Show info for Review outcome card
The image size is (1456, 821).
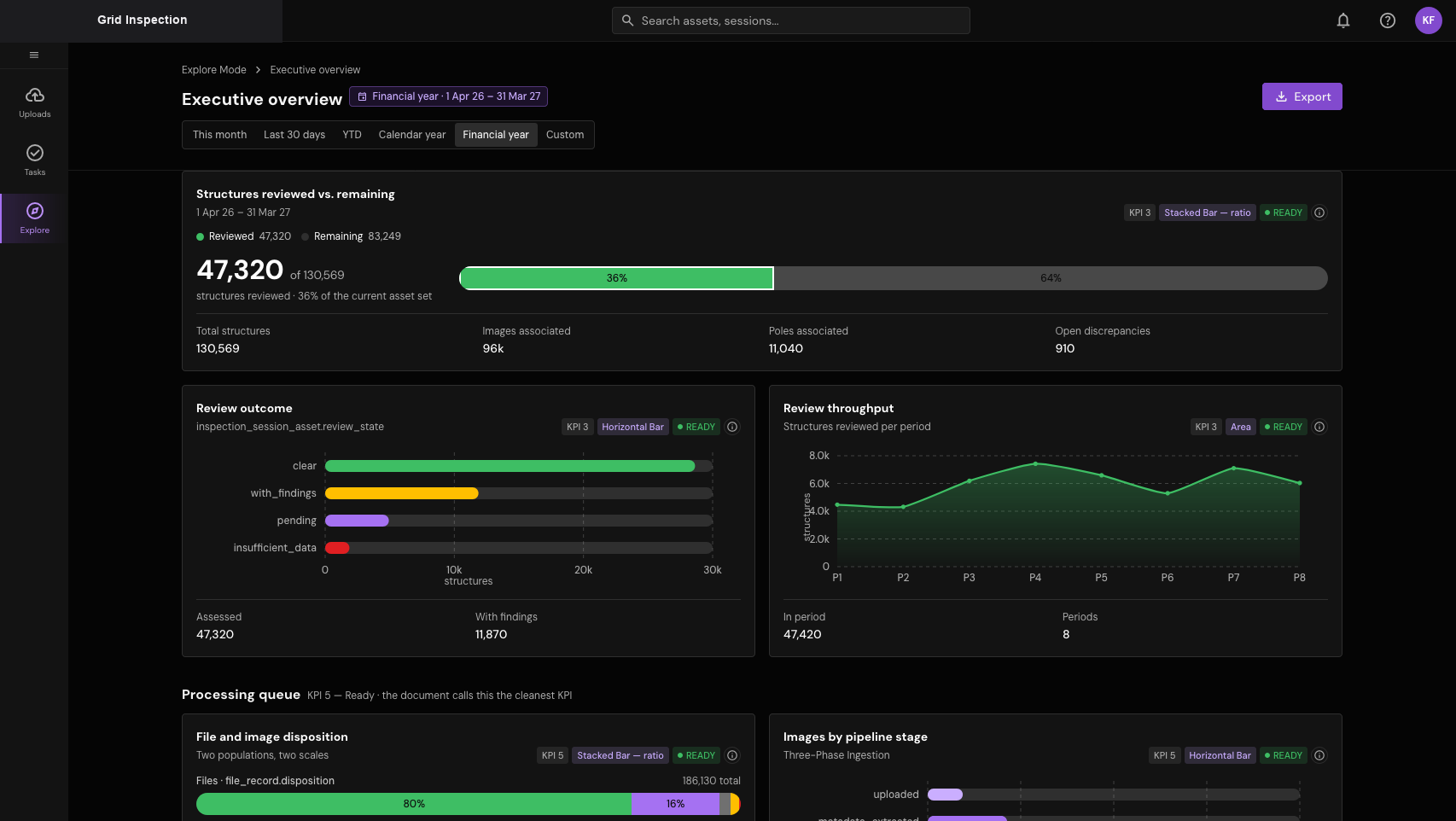[732, 427]
